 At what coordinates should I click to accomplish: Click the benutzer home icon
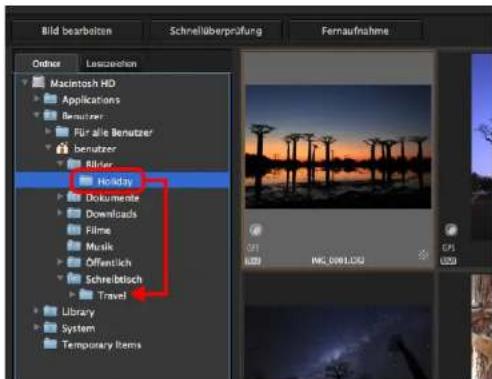tap(62, 148)
